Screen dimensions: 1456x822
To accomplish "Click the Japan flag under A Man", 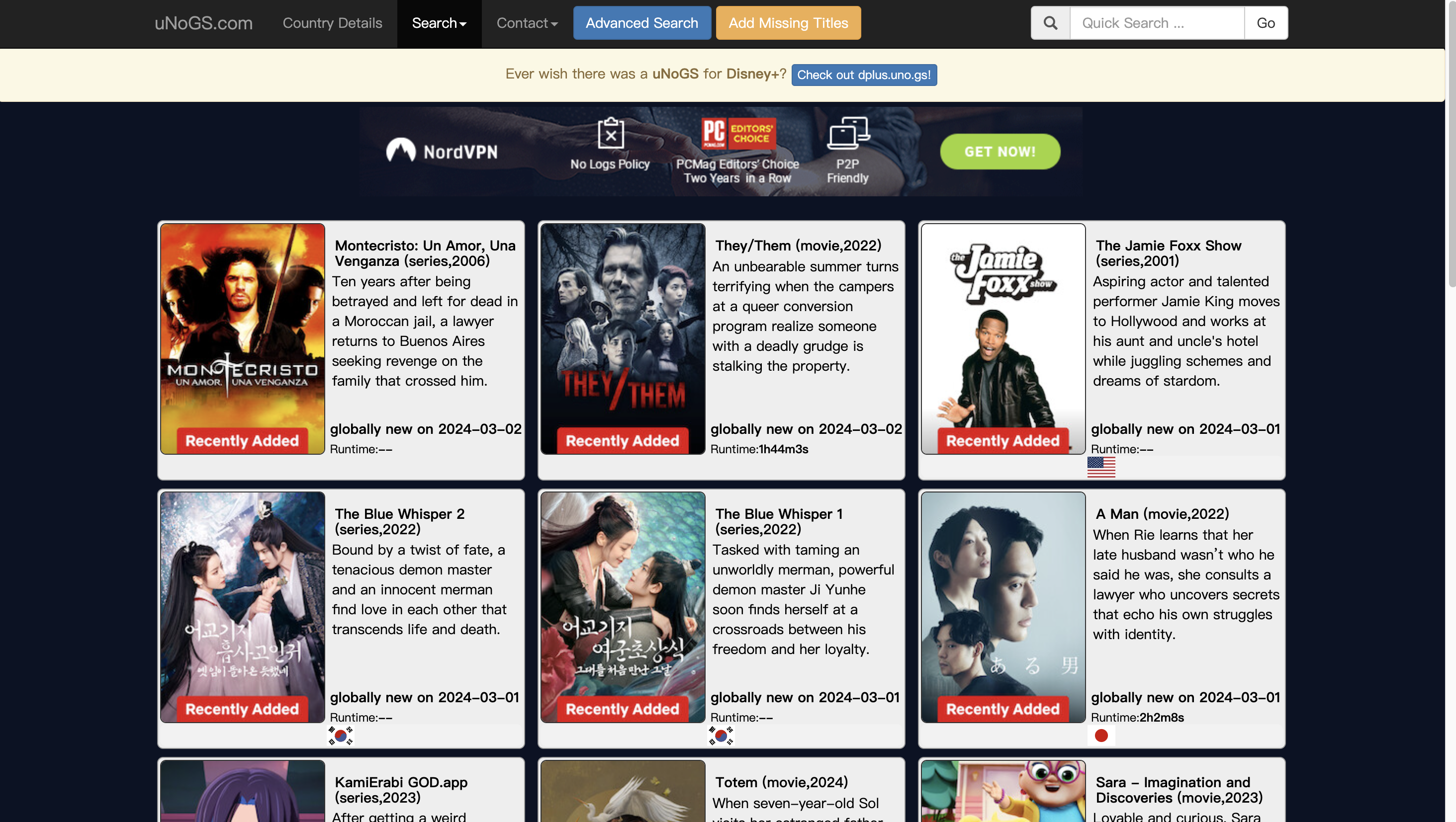I will coord(1101,736).
